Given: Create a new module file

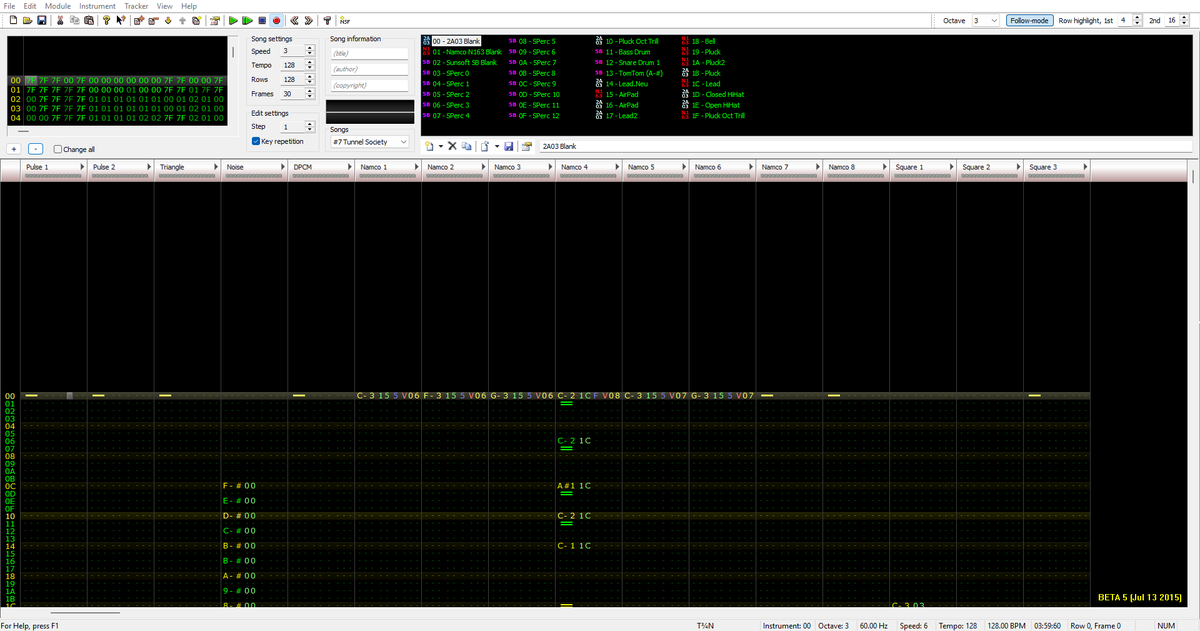Looking at the screenshot, I should [13, 20].
